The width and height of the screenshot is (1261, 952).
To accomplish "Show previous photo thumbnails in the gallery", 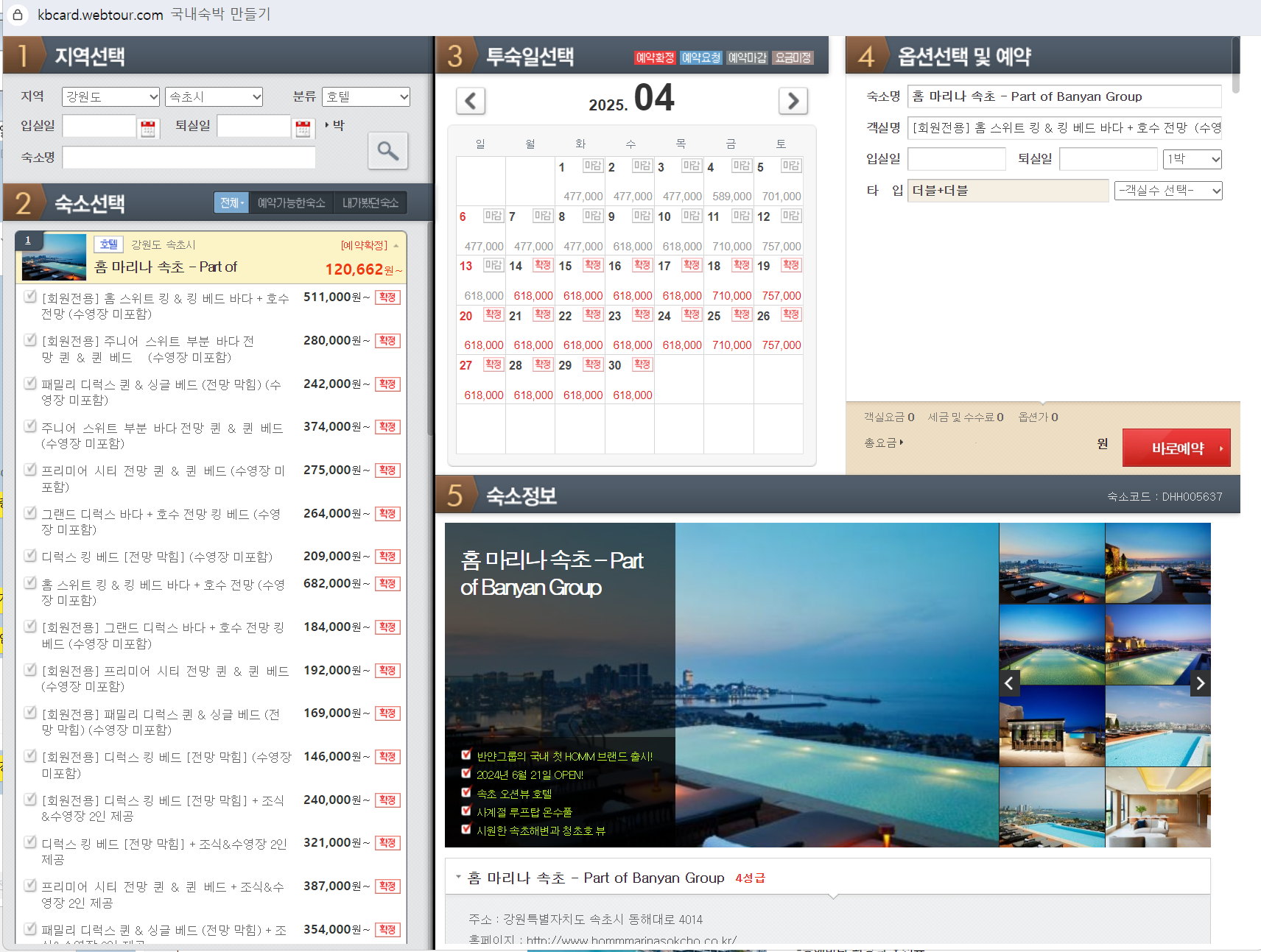I will [1009, 683].
